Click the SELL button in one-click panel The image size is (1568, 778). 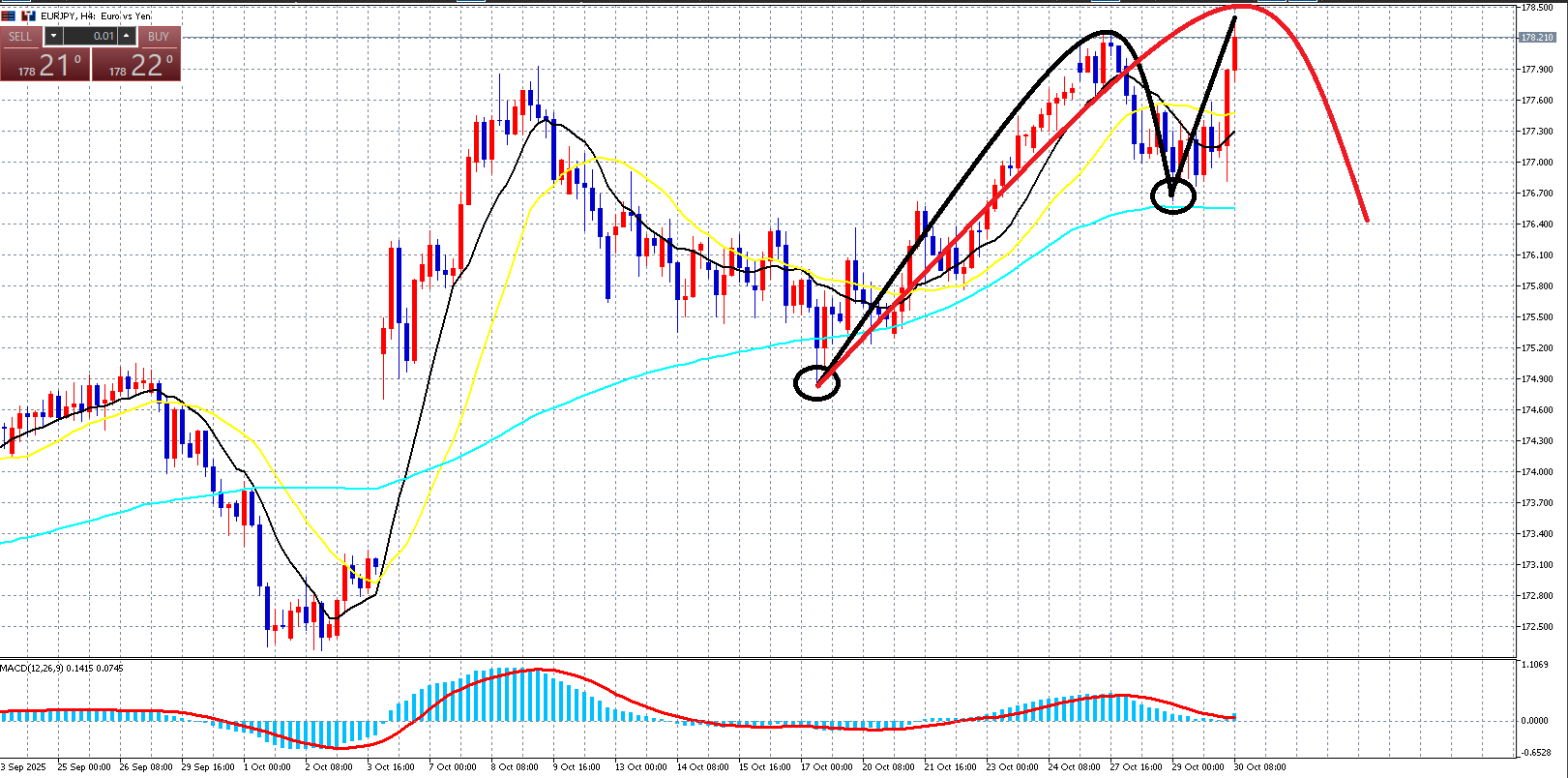[20, 37]
